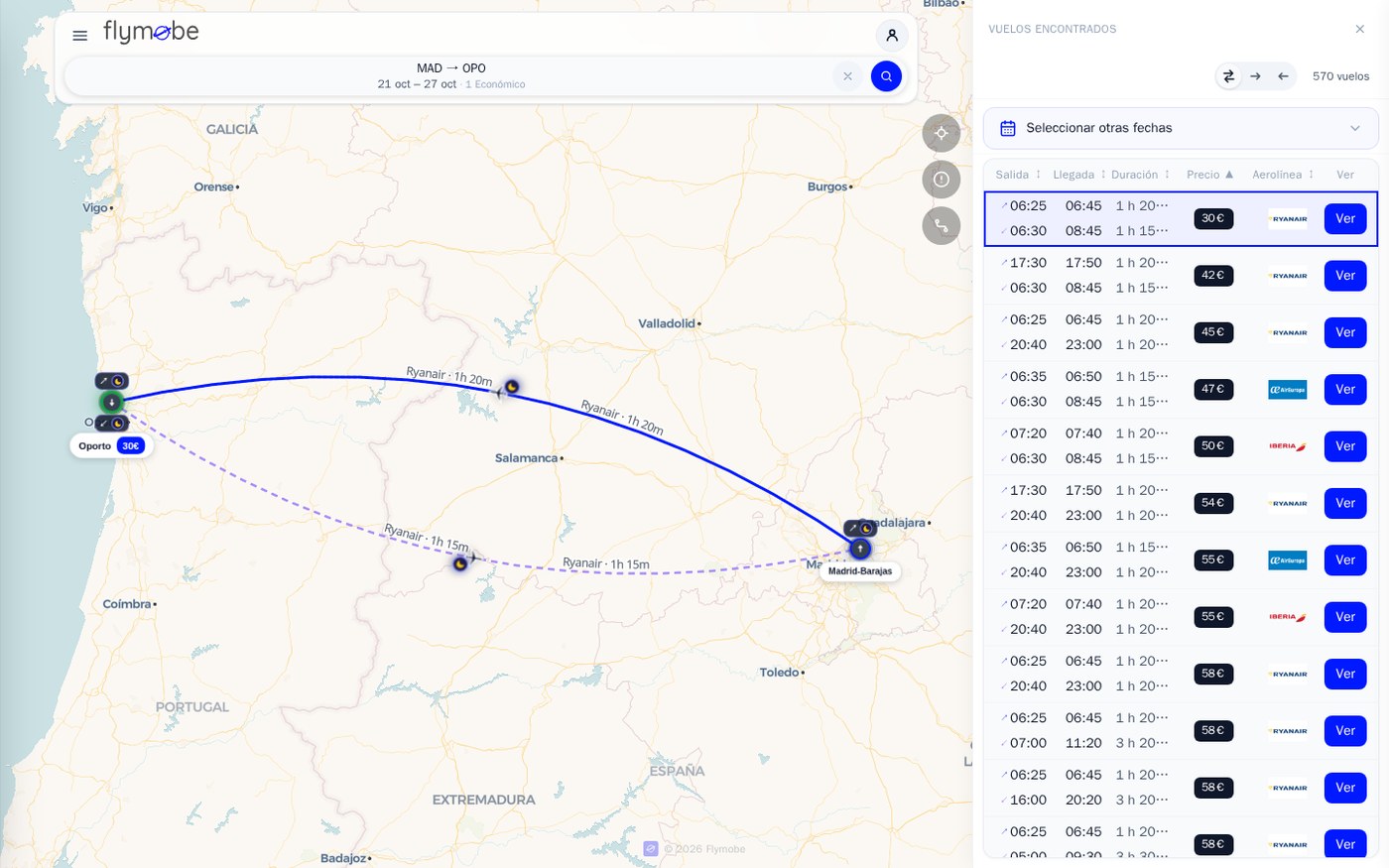
Task: Center map with the locate crosshair button
Action: (x=942, y=133)
